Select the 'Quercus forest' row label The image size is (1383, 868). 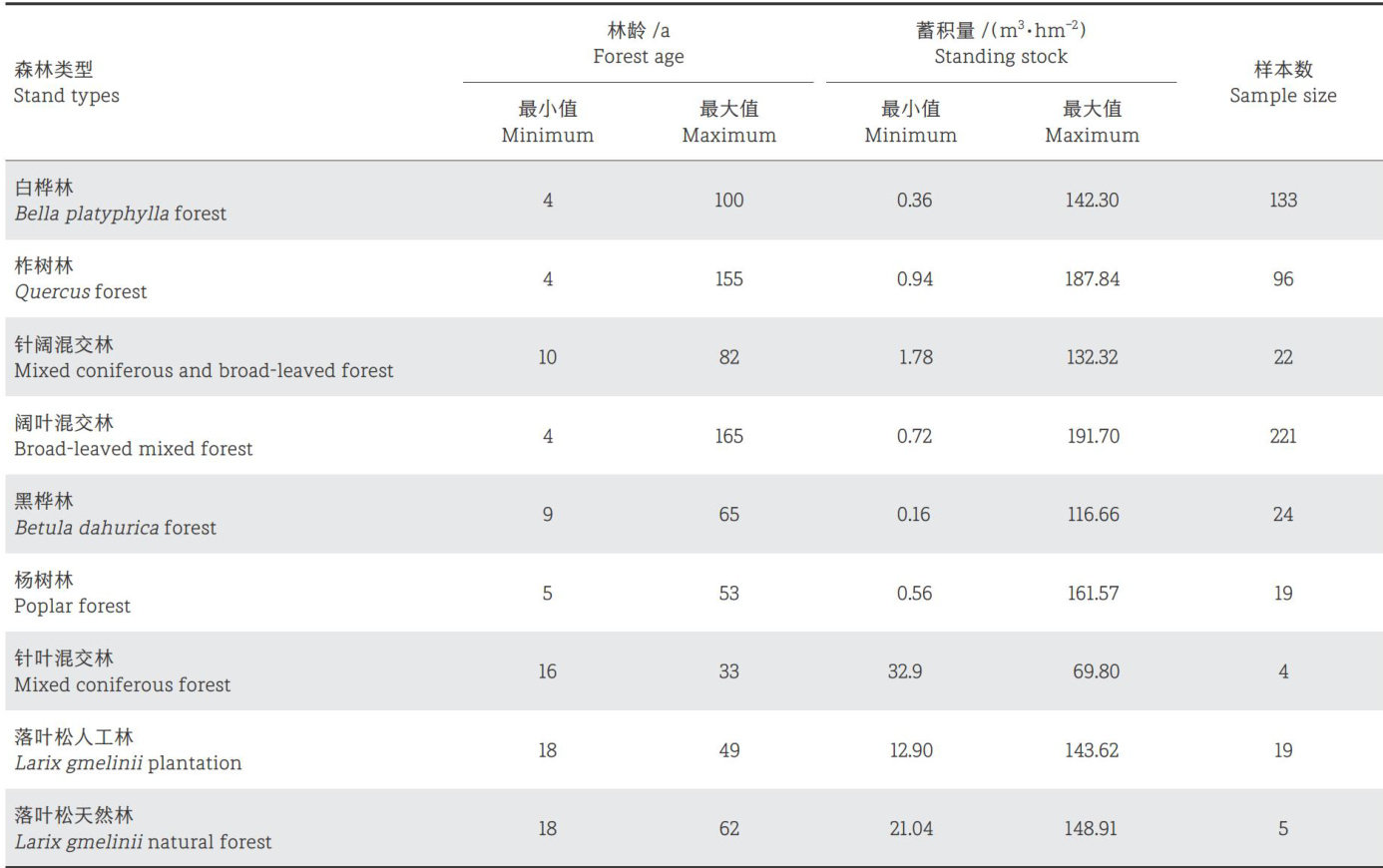coord(81,292)
